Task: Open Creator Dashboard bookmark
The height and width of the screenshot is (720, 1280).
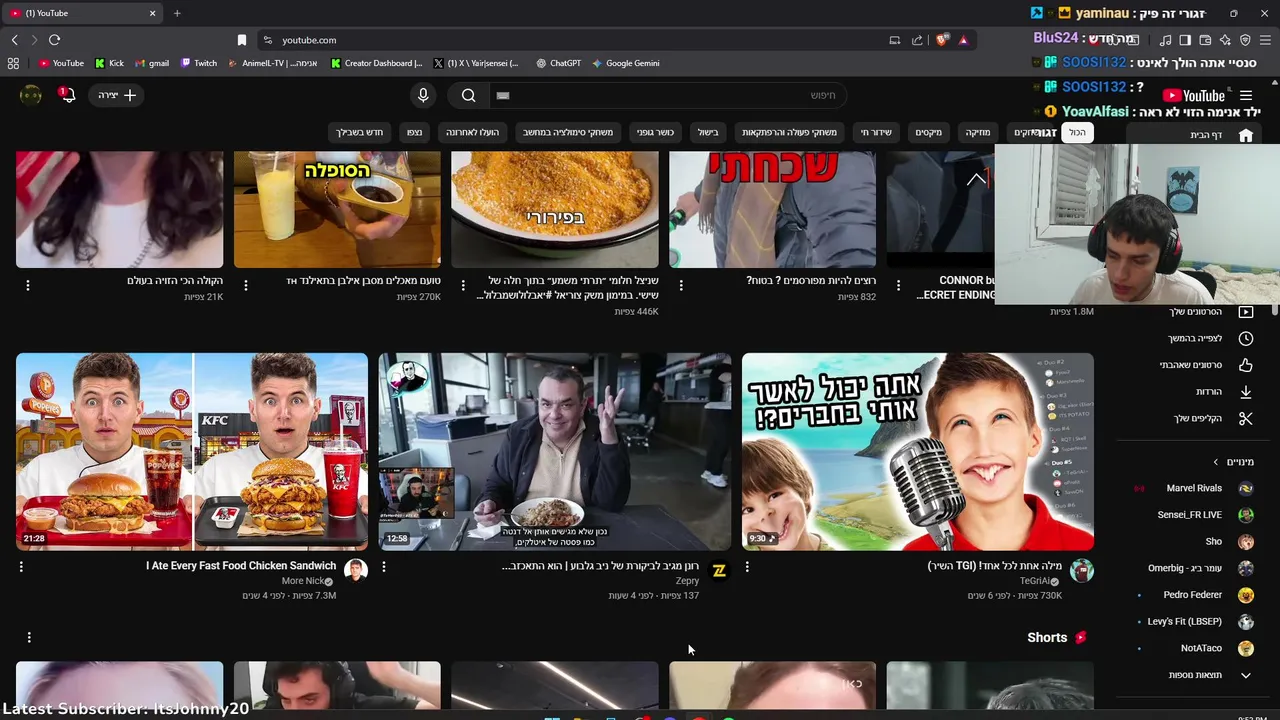Action: [x=377, y=63]
